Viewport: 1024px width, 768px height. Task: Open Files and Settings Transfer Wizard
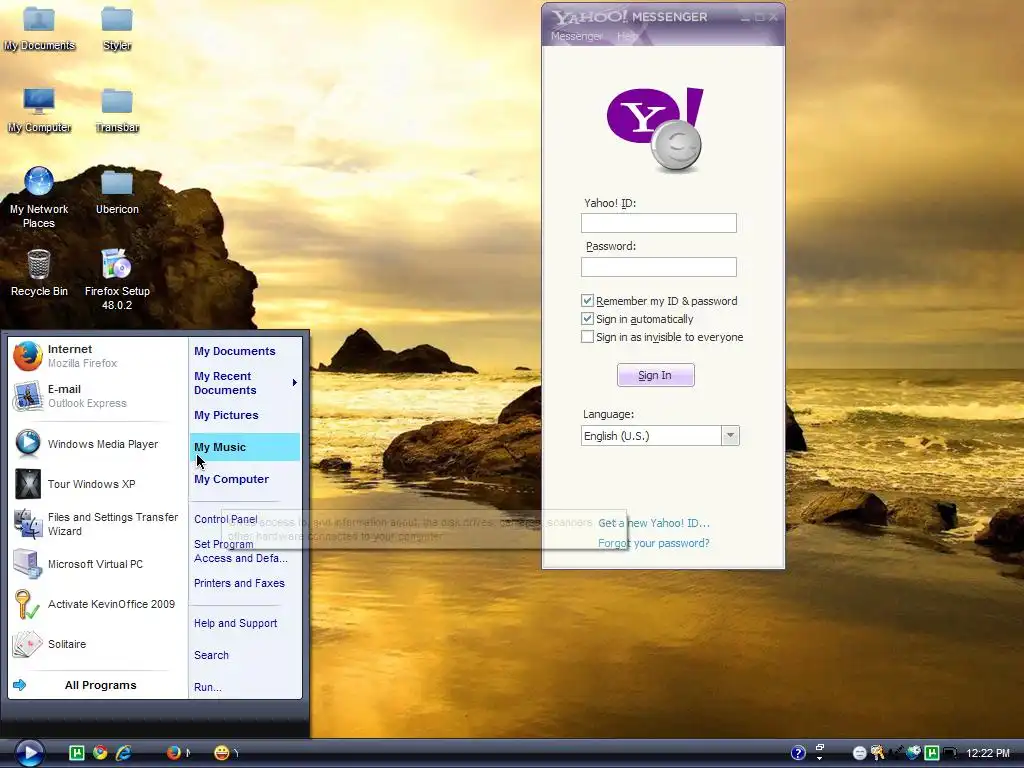(98, 524)
